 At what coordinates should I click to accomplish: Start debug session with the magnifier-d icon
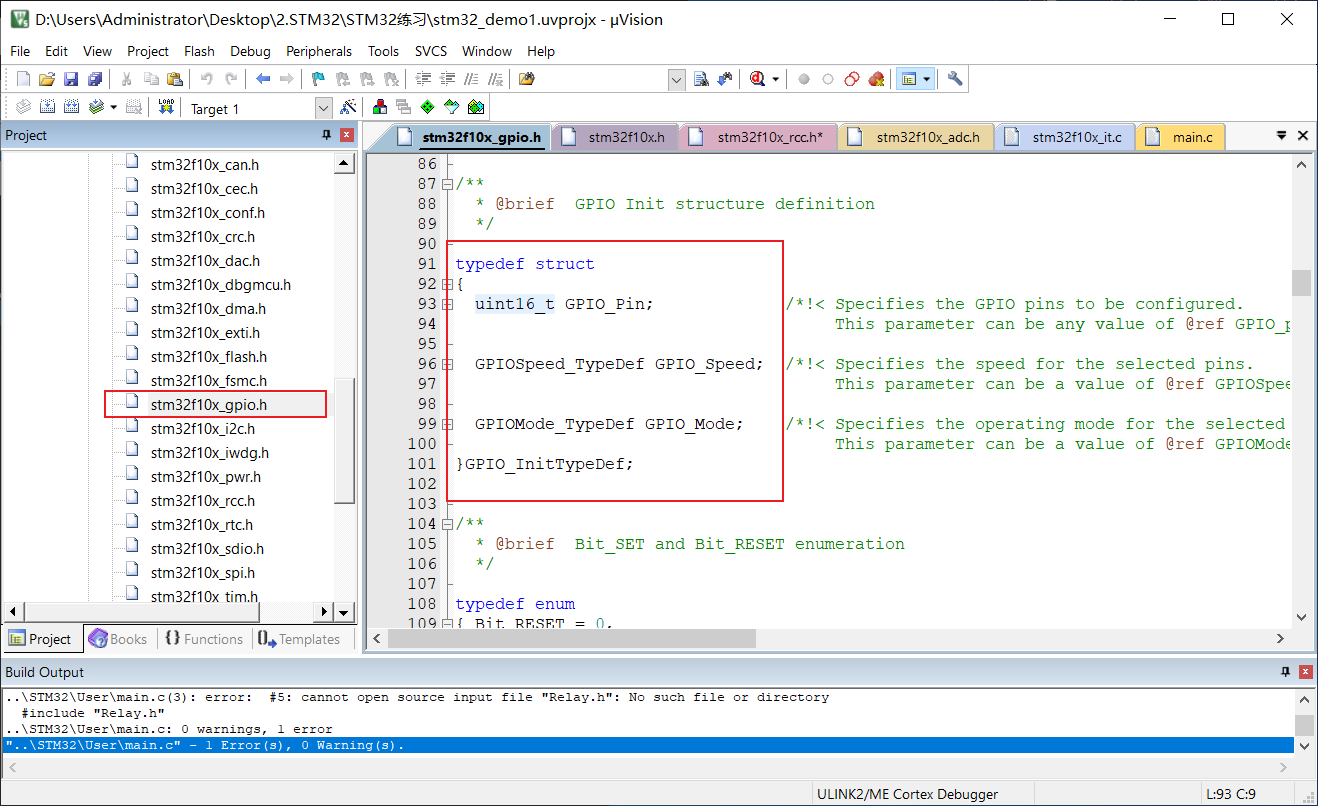[758, 79]
